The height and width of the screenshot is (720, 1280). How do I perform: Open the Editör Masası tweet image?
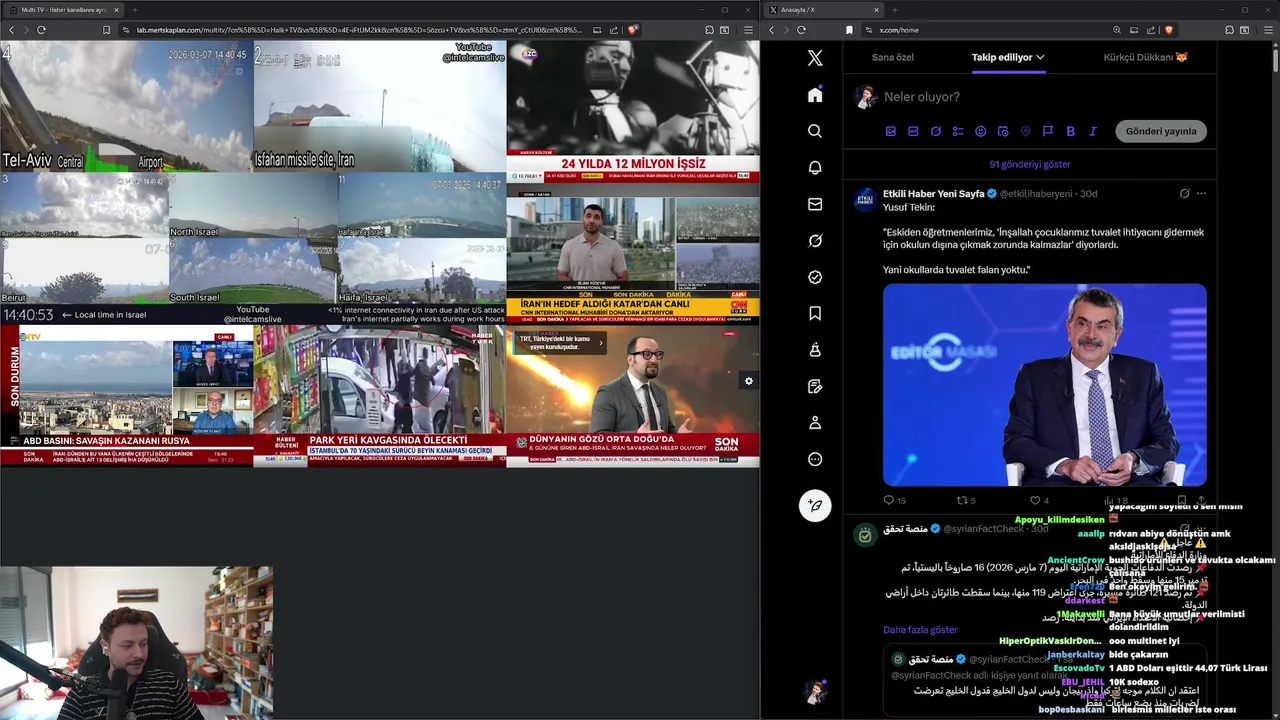tap(1045, 385)
